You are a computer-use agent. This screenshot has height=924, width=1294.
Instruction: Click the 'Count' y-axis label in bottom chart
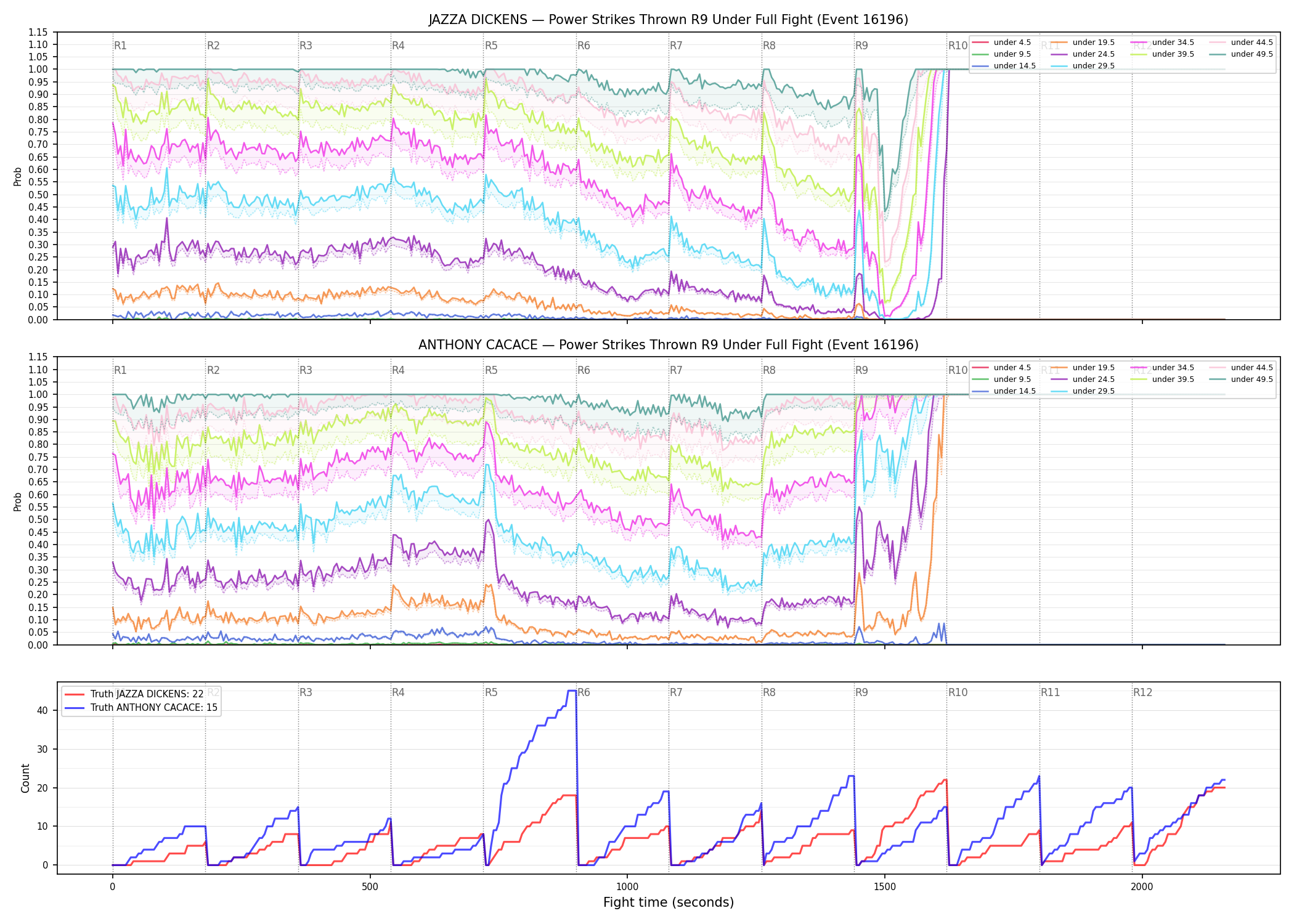25,778
